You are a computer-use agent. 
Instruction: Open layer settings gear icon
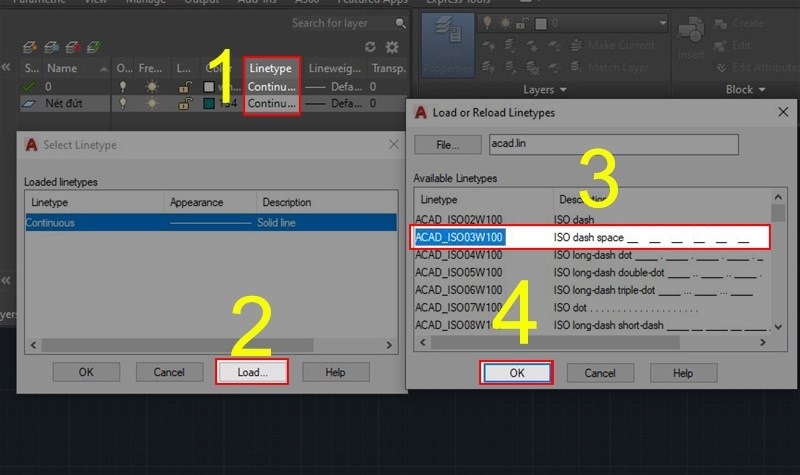point(392,47)
